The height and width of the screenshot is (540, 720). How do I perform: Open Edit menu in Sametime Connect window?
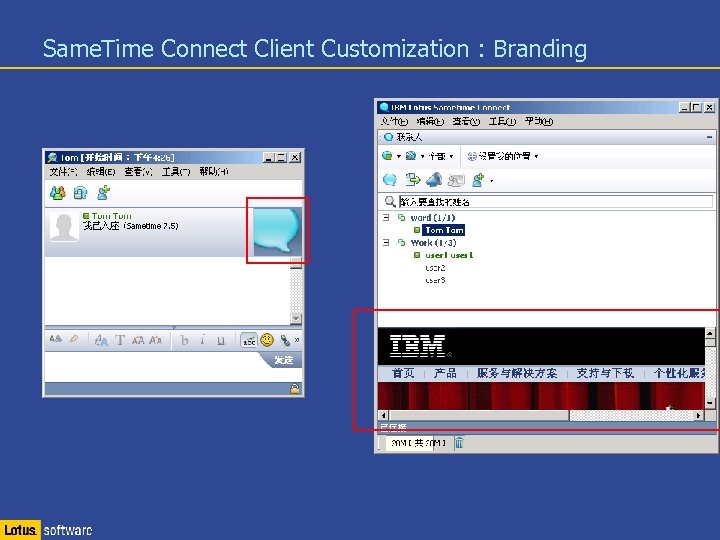430,121
